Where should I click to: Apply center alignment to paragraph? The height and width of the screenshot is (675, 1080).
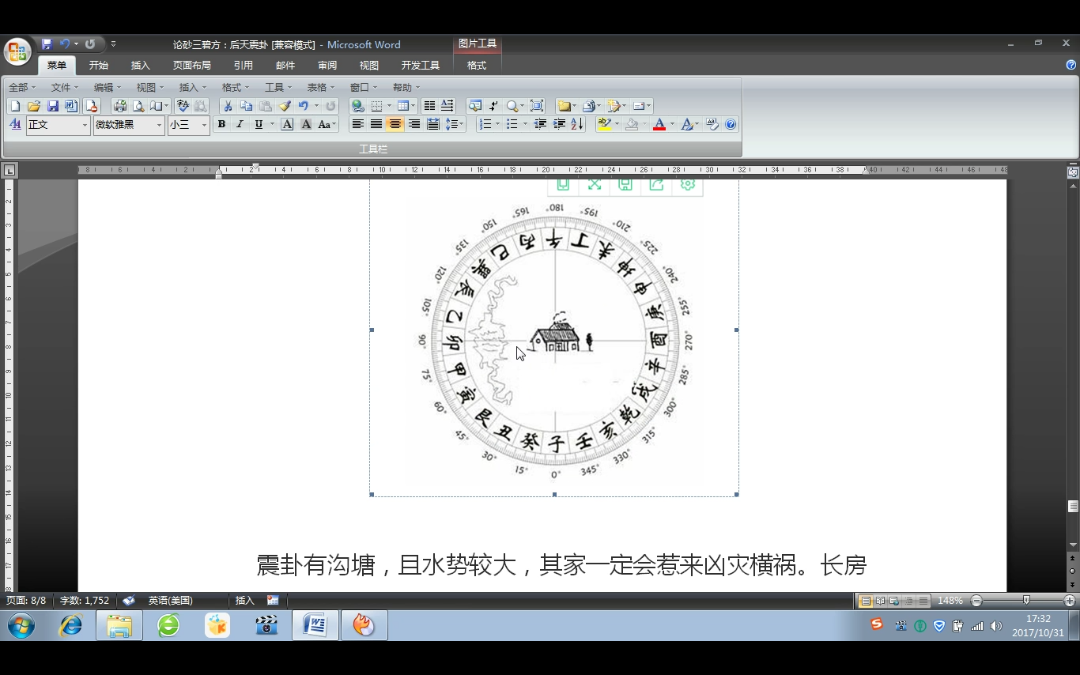click(395, 125)
